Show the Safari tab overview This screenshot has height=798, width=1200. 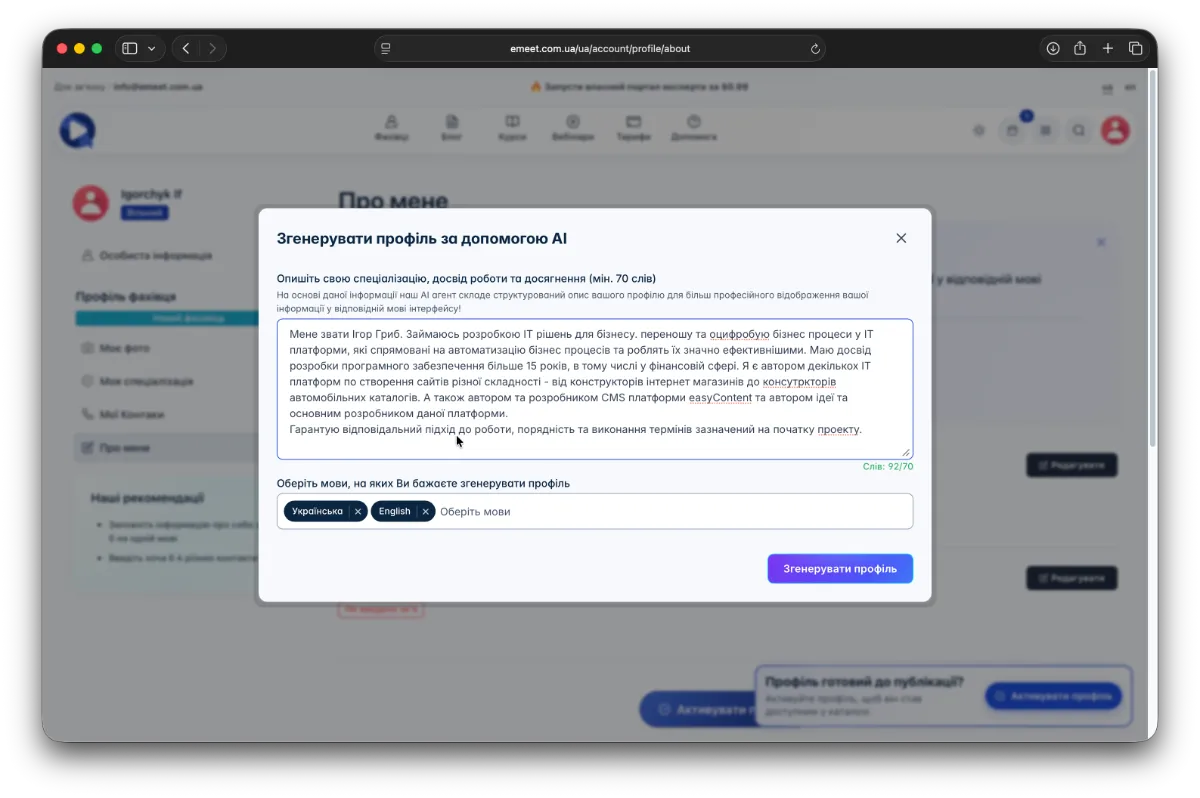click(1136, 48)
